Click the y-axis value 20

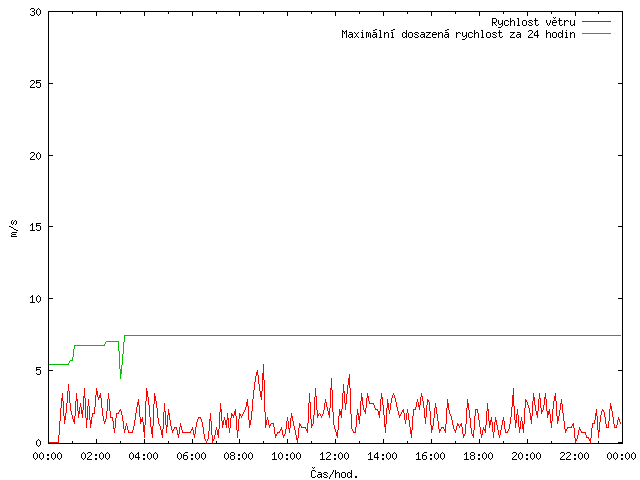point(36,156)
